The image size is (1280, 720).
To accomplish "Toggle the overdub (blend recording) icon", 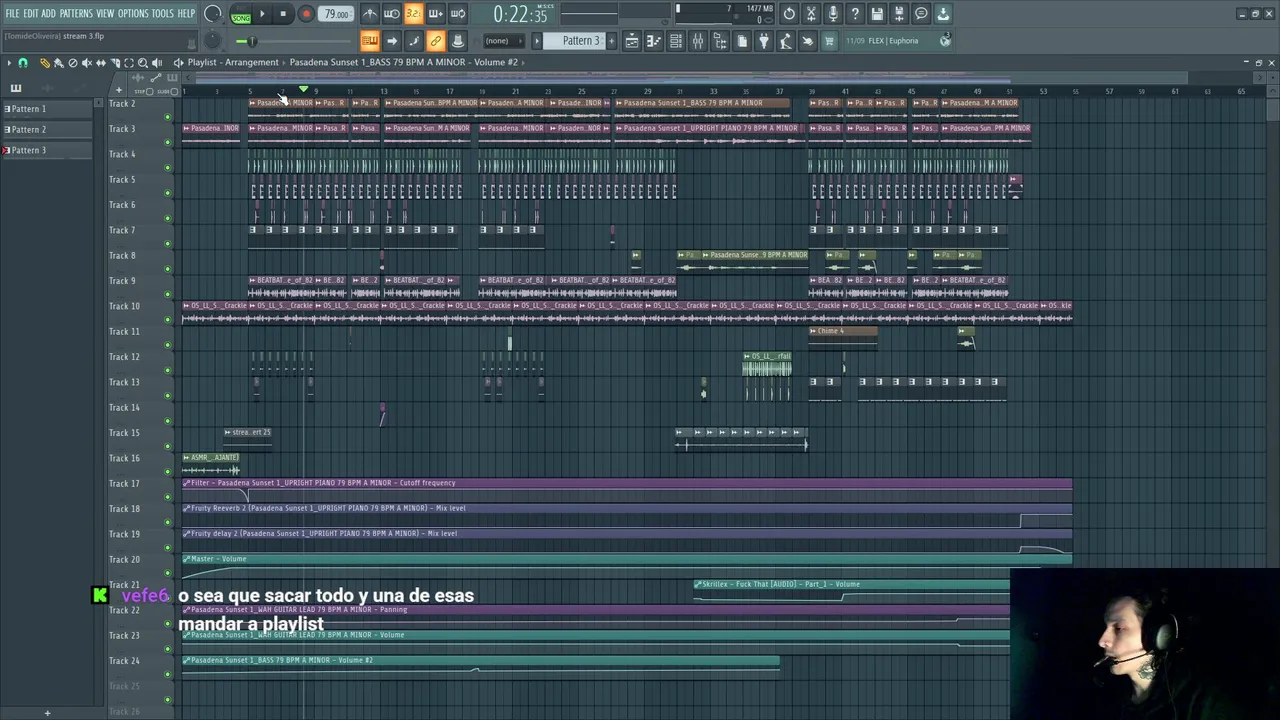I will (x=436, y=14).
